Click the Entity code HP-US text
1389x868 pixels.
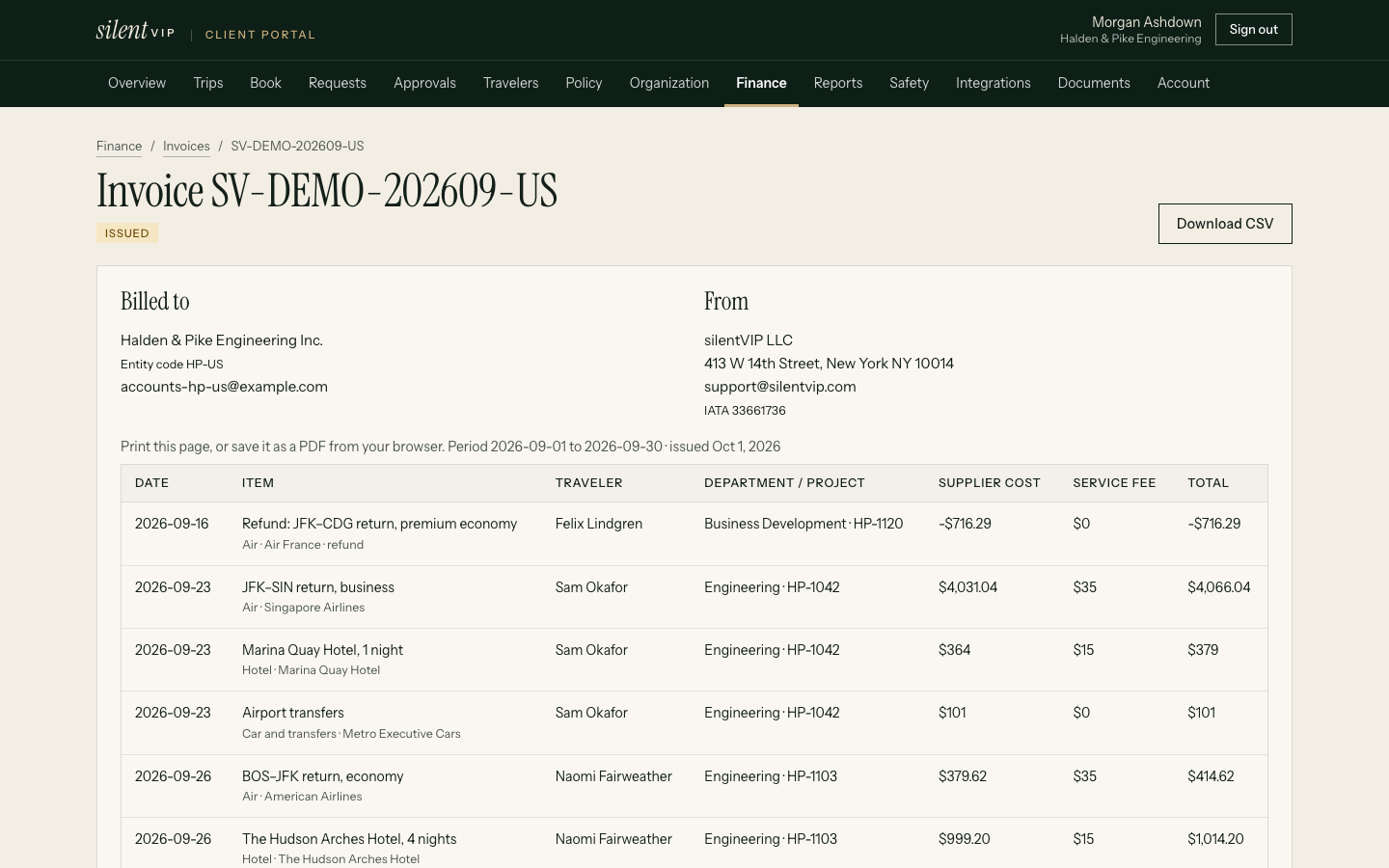tap(172, 365)
